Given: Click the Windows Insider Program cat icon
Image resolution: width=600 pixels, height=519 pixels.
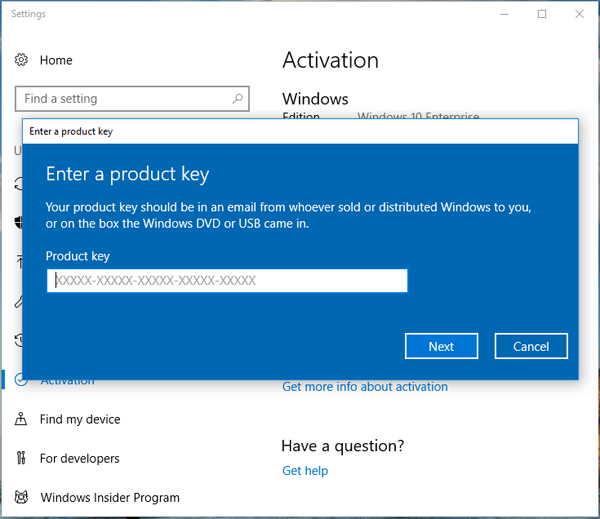Looking at the screenshot, I should tap(21, 497).
